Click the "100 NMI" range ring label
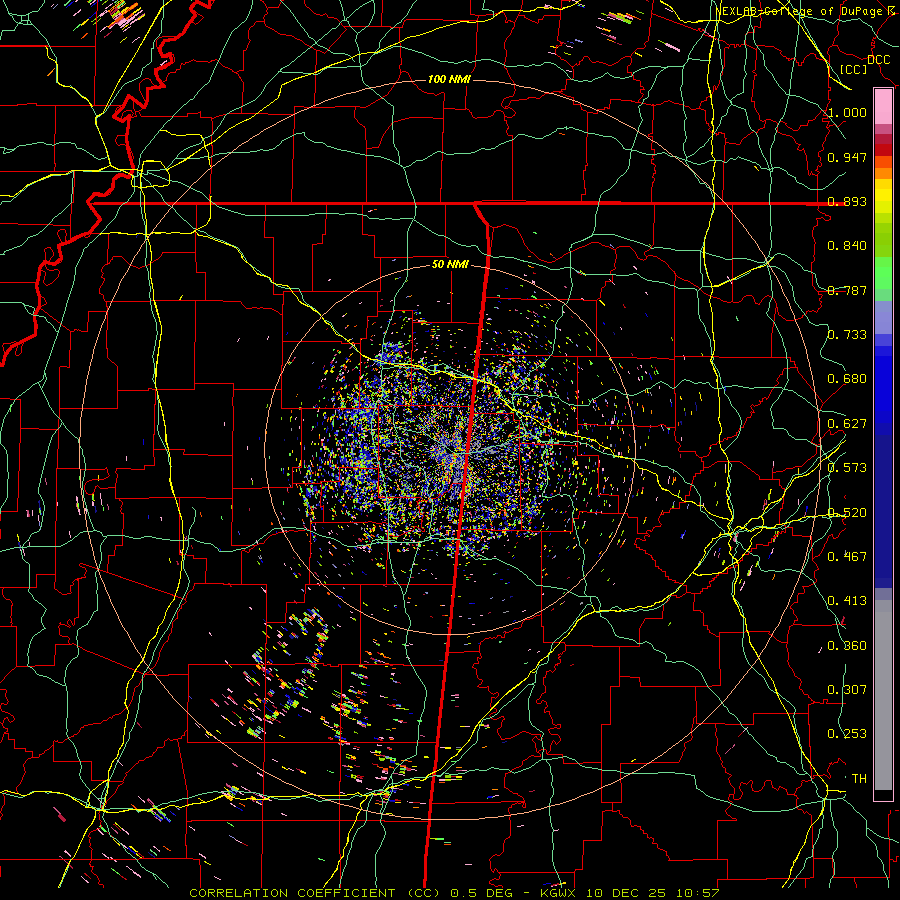The image size is (900, 900). click(x=449, y=79)
